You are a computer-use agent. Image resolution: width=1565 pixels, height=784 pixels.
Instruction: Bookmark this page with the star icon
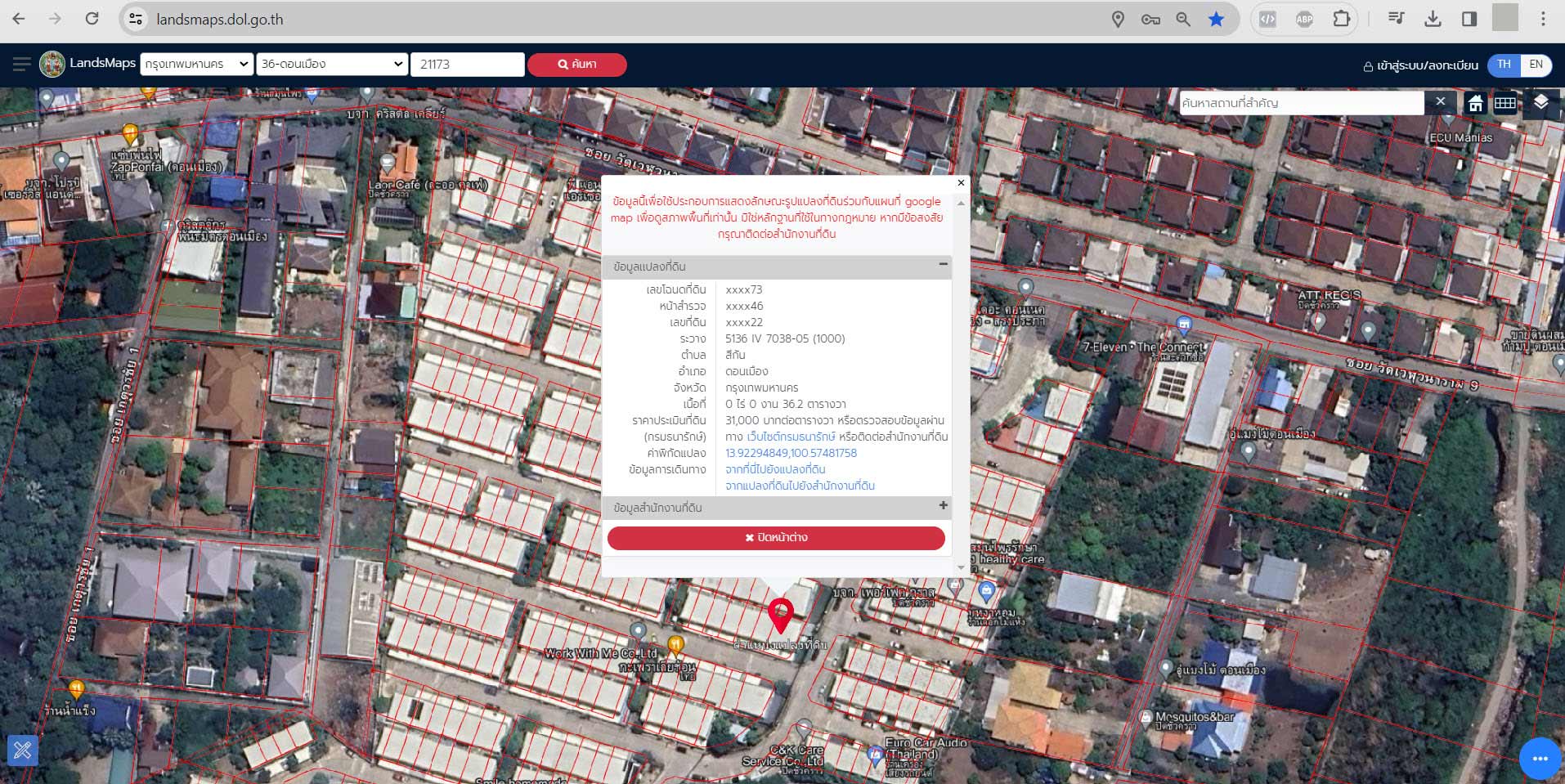[x=1216, y=19]
